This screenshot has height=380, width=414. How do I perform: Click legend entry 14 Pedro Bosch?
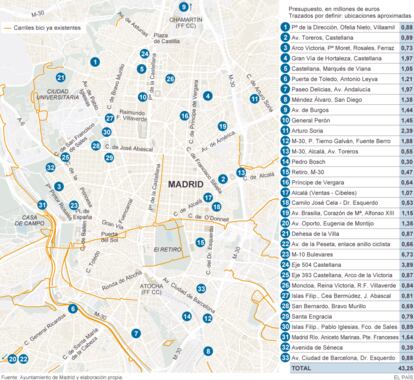[x=347, y=161]
